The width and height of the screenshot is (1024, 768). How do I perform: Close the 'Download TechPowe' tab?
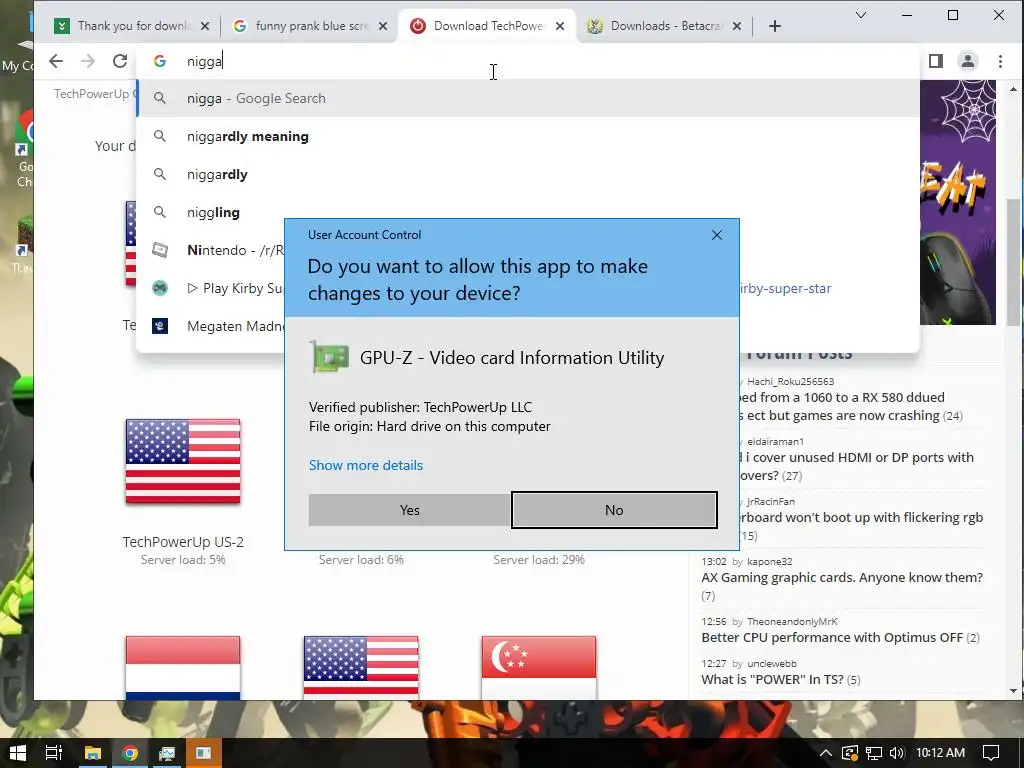pyautogui.click(x=560, y=26)
